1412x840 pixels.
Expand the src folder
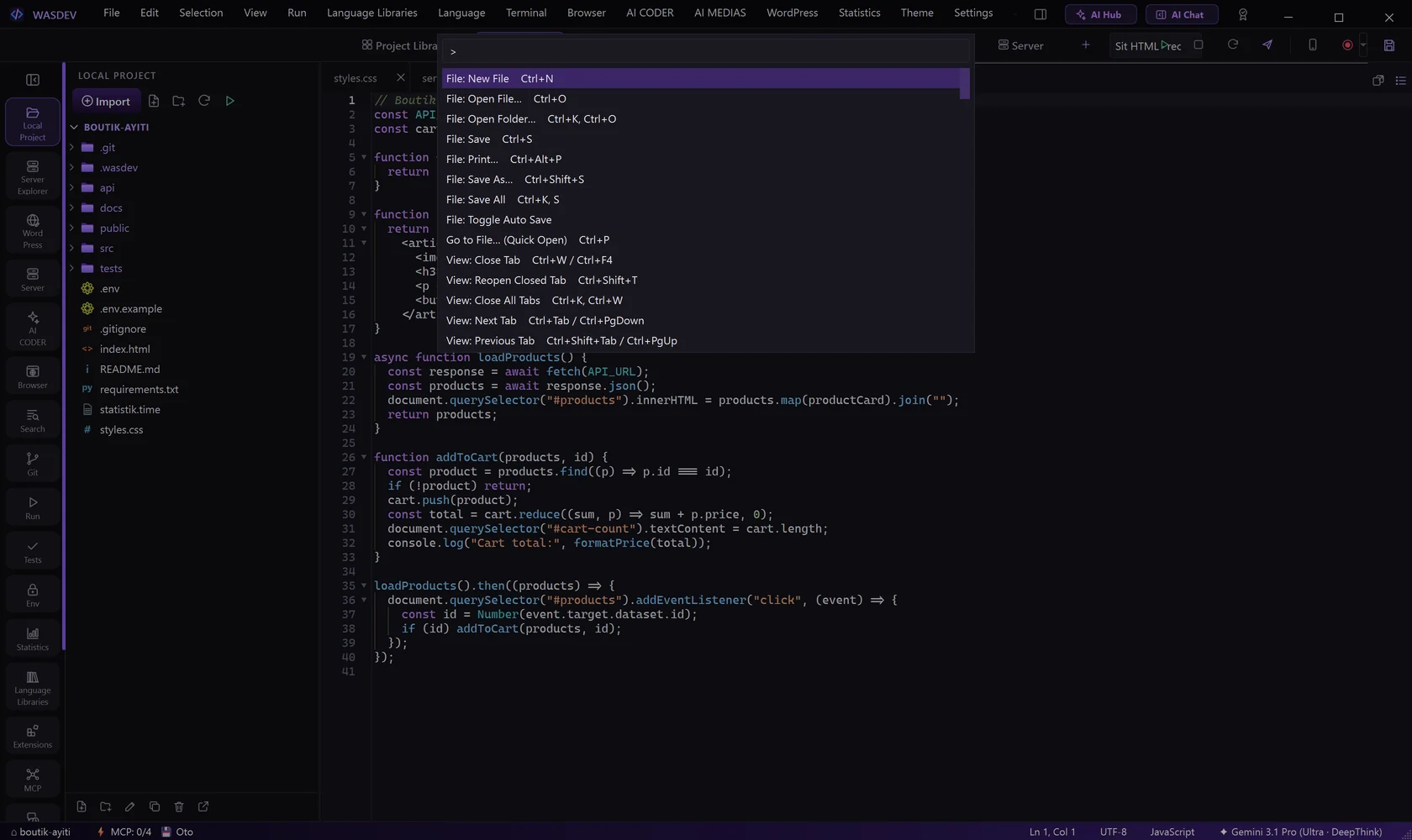(71, 249)
